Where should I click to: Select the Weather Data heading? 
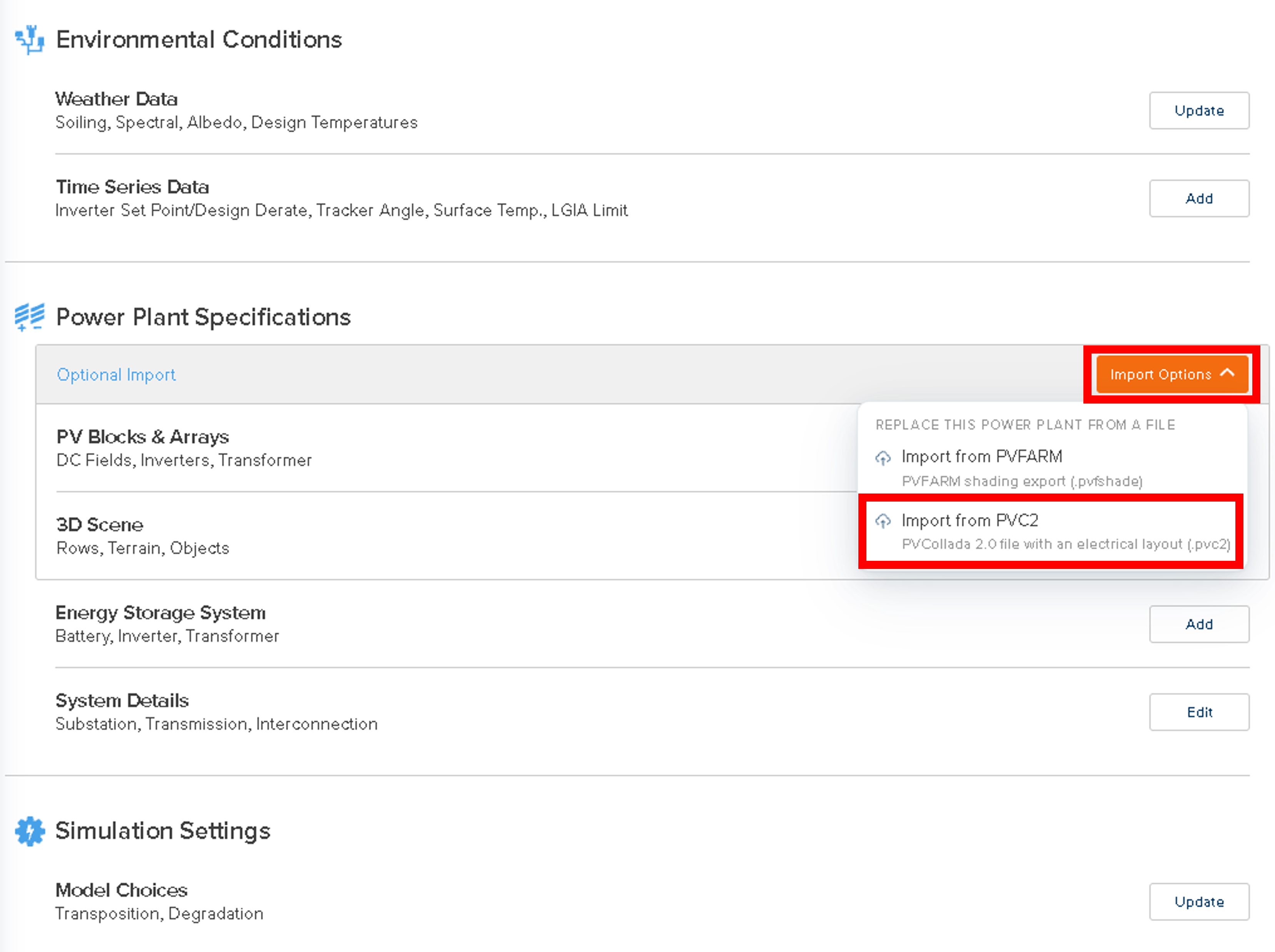tap(117, 99)
